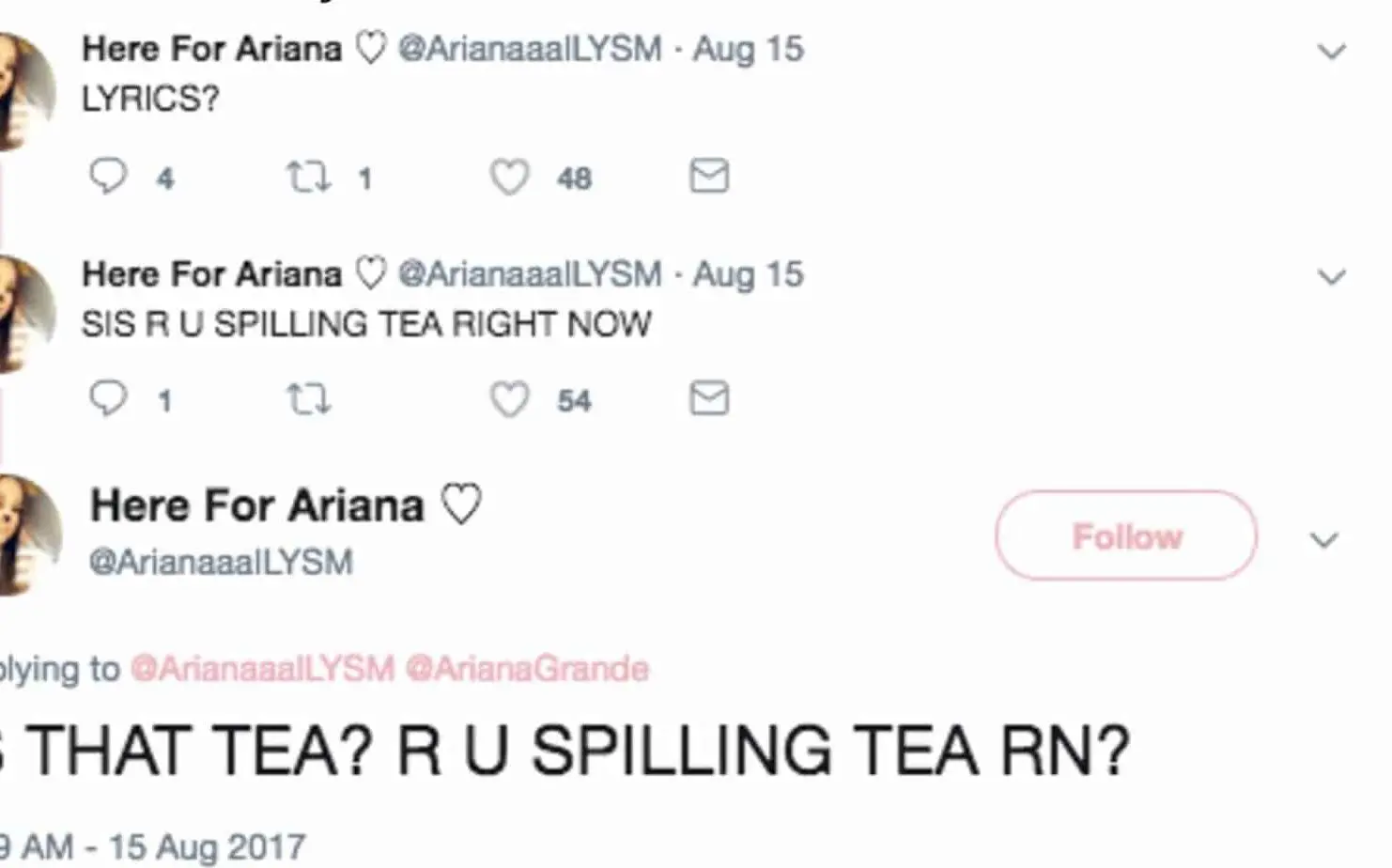
Task: Like the LYRICS? tweet
Action: coord(509,177)
